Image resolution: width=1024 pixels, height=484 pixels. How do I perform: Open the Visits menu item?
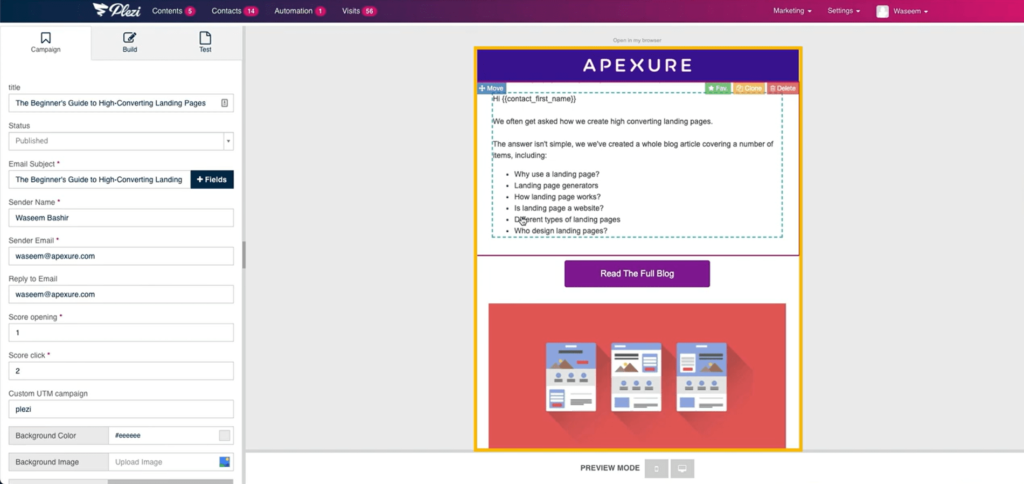tap(359, 11)
